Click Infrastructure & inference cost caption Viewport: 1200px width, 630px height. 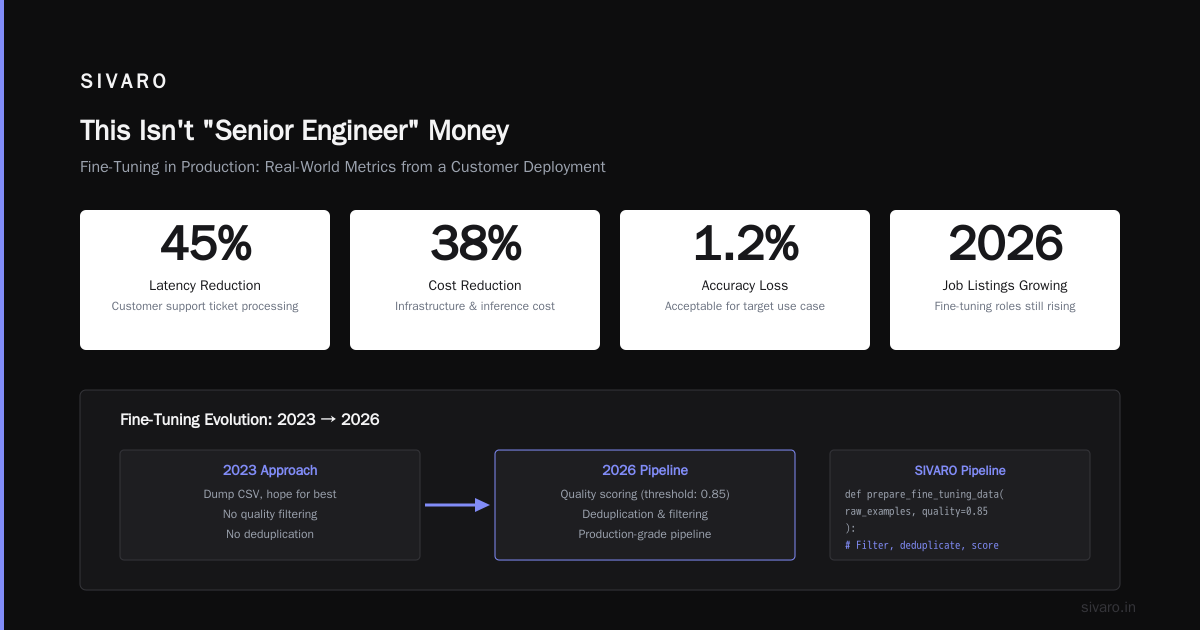coord(475,306)
